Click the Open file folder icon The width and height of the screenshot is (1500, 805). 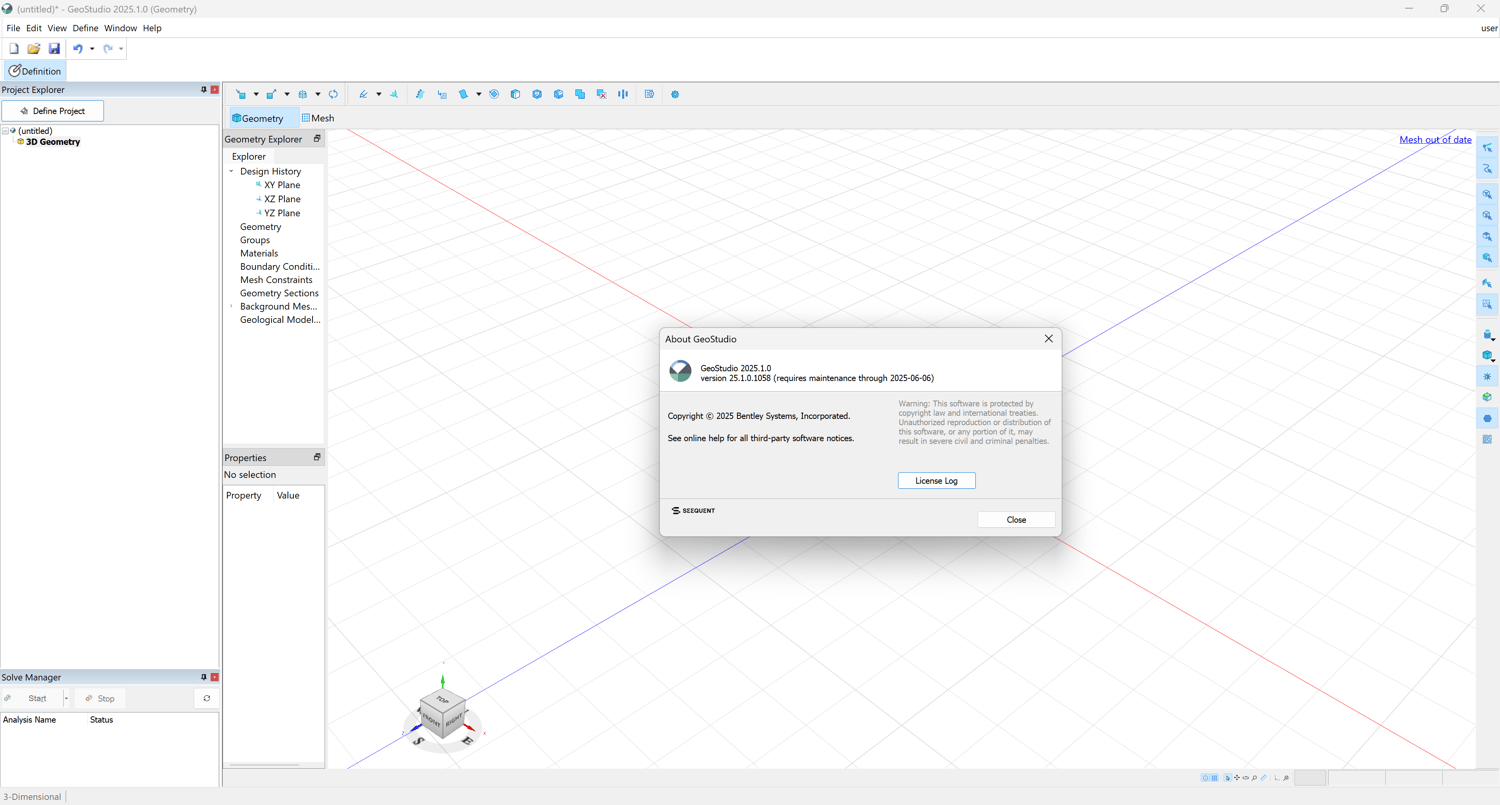(34, 48)
